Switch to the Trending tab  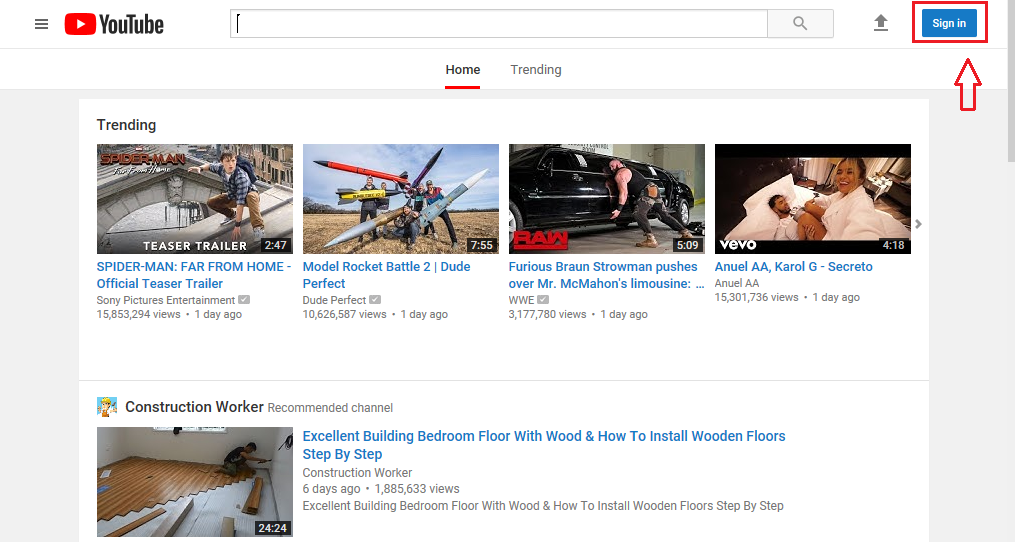[x=536, y=70]
